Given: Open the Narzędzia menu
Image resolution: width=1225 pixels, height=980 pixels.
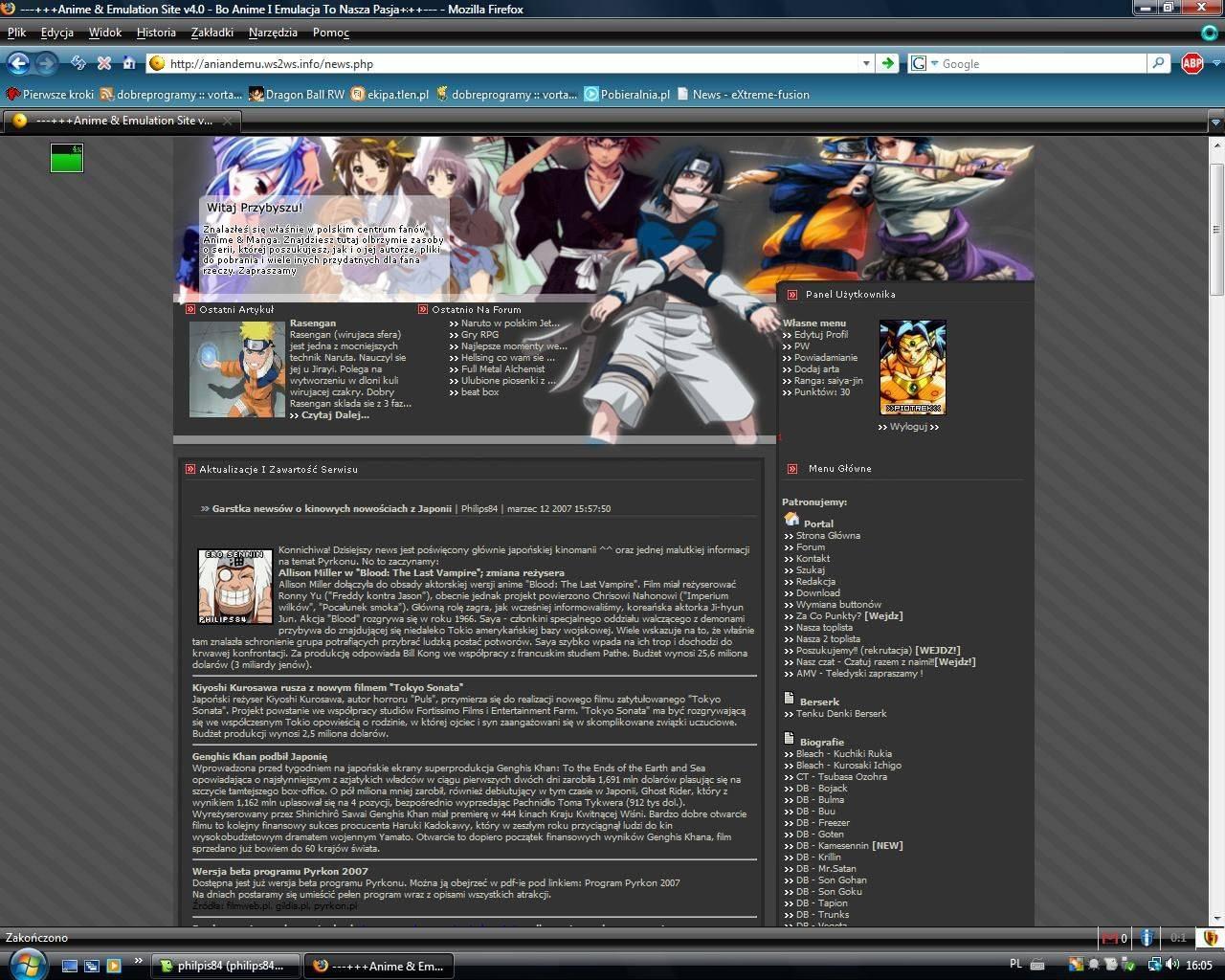Looking at the screenshot, I should [x=273, y=32].
